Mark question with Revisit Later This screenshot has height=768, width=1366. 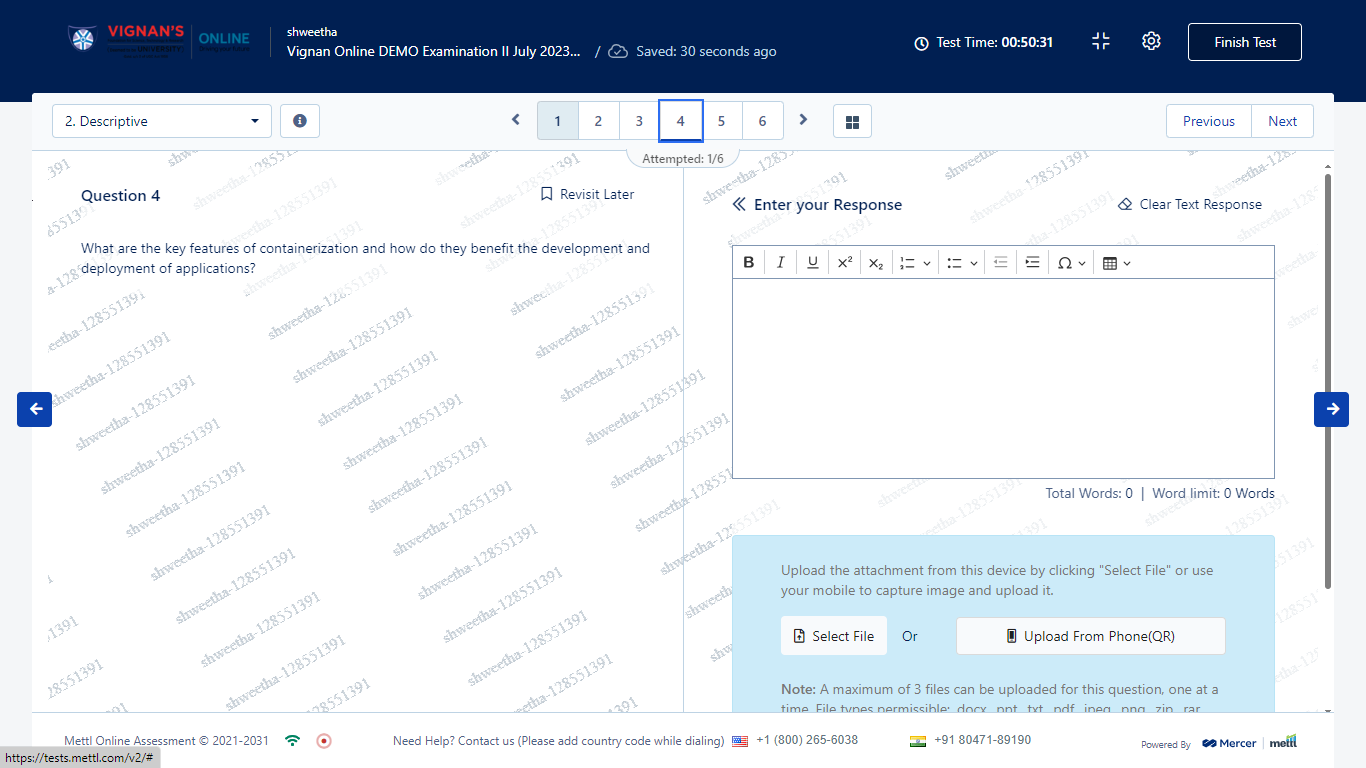tap(587, 194)
